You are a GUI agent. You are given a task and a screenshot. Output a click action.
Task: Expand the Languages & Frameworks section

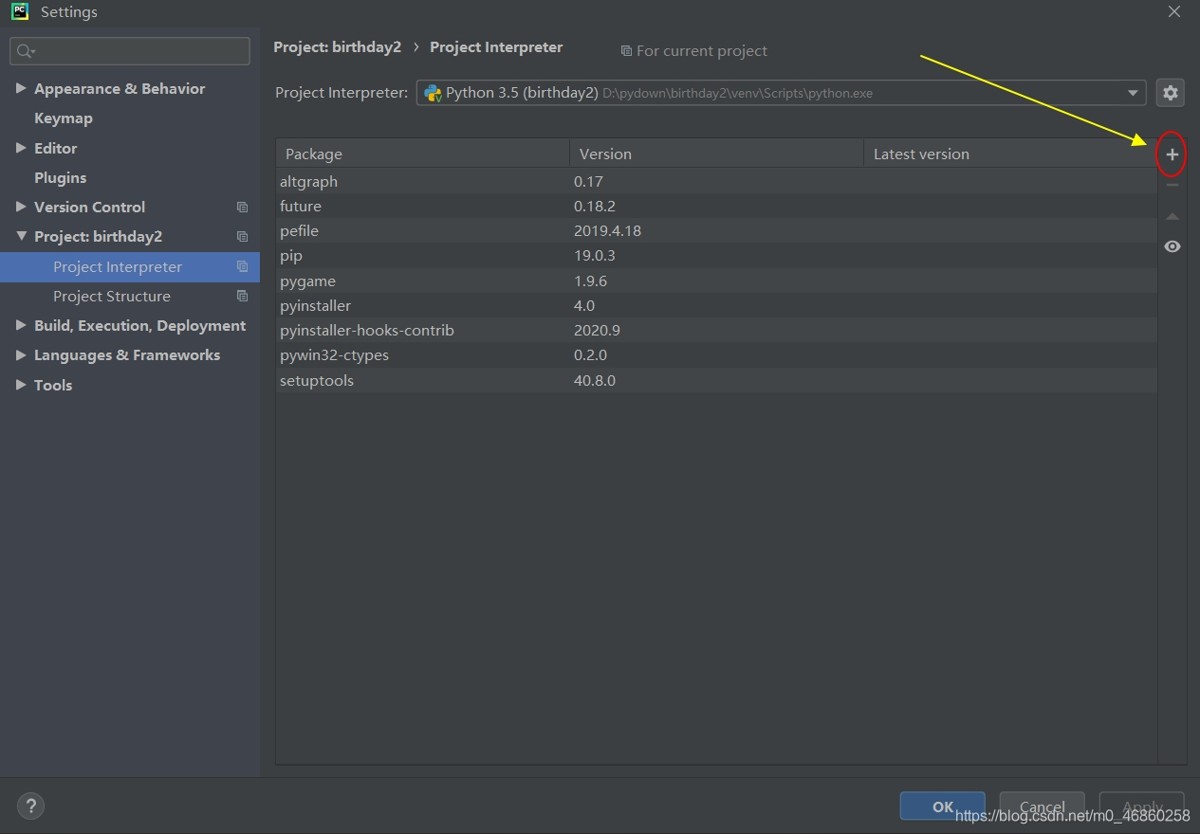coord(21,355)
